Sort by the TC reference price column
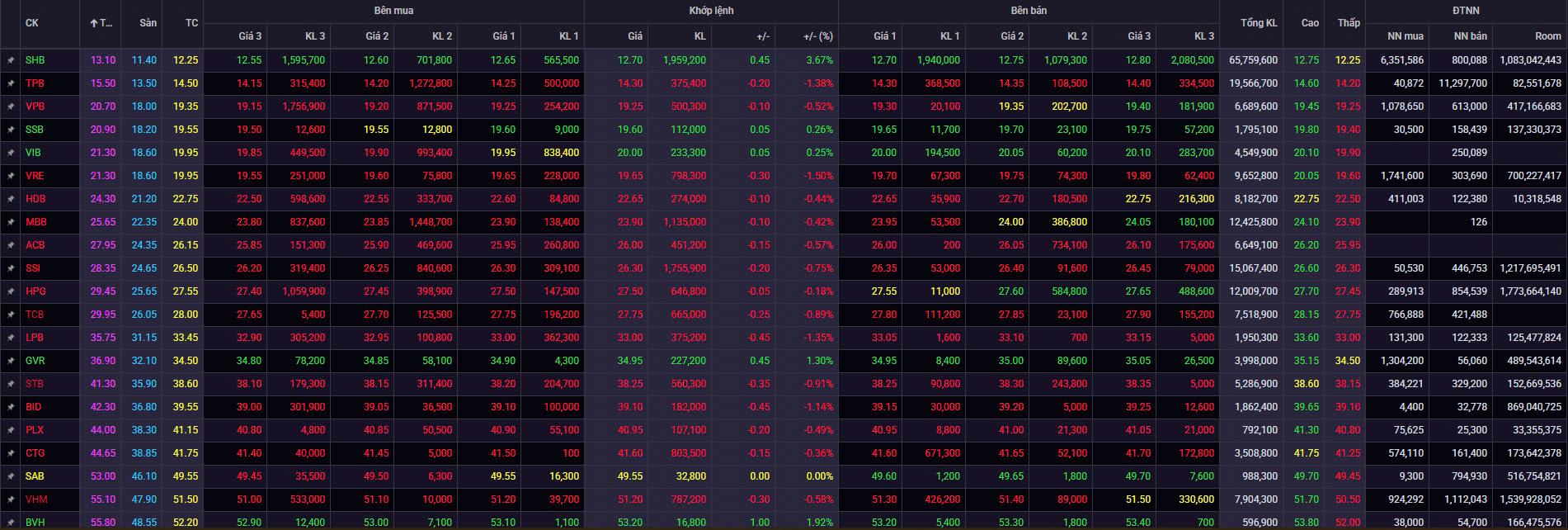This screenshot has height=530, width=1568. (x=191, y=23)
